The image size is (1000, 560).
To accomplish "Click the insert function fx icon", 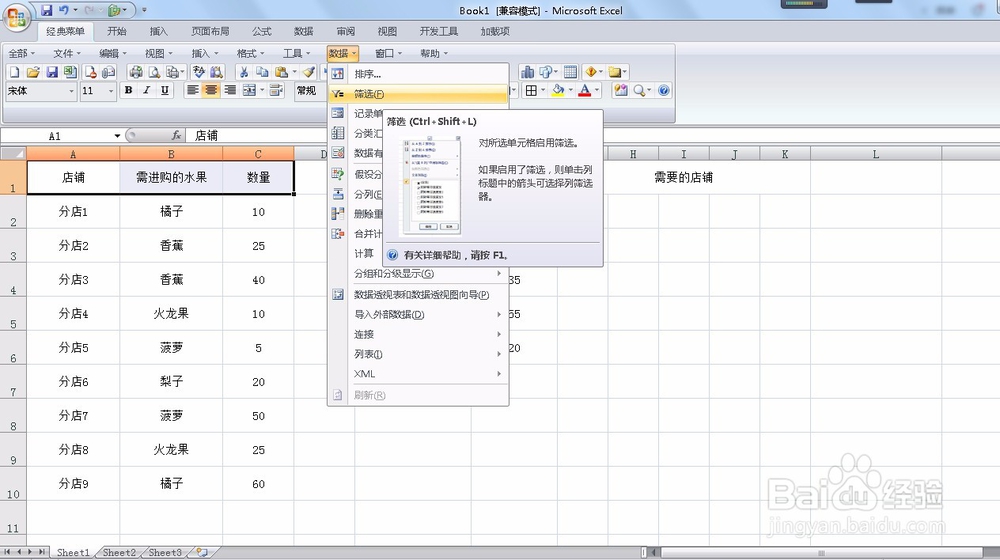I will click(177, 135).
